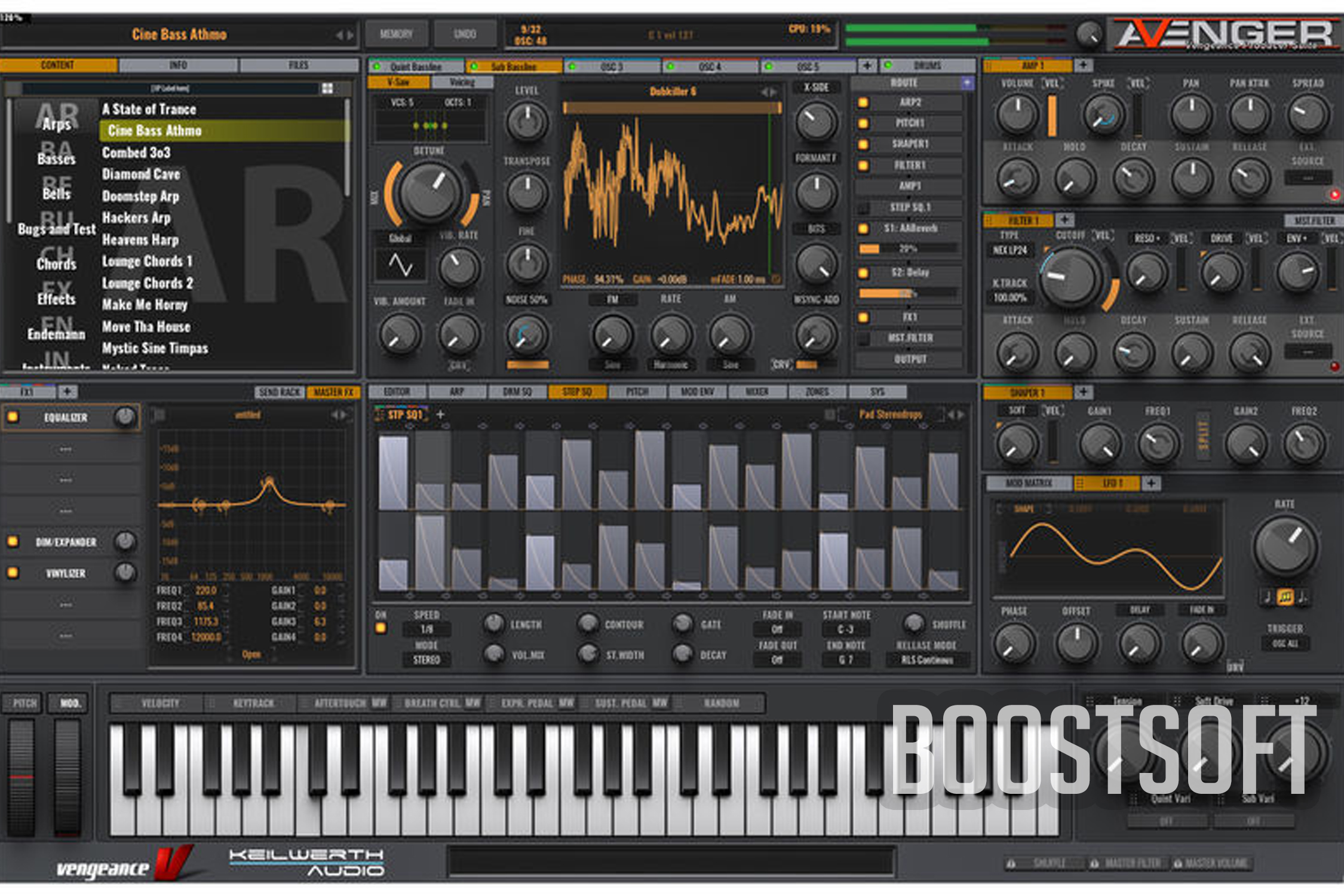Select the Sub Bassline oscillator tab
Viewport: 1344px width, 896px height.
point(514,66)
